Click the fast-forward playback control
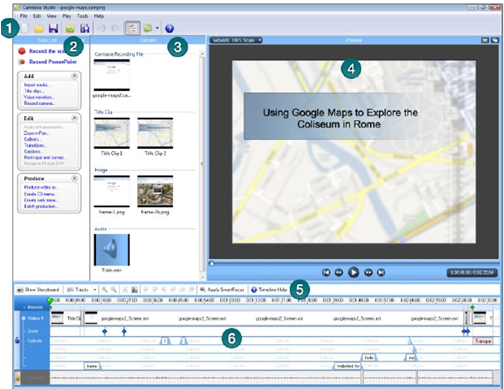This screenshot has width=504, height=389. click(x=368, y=272)
